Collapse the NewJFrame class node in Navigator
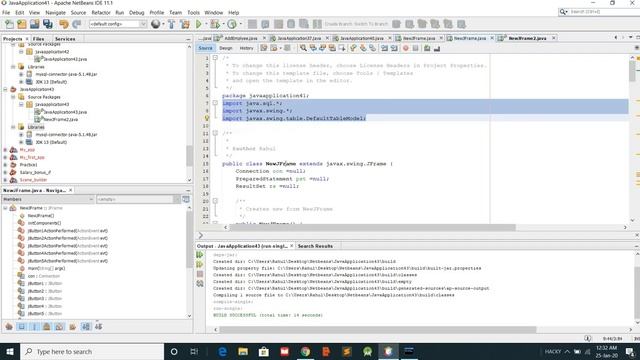Screen dimensions: 640x360 [x=5, y=208]
